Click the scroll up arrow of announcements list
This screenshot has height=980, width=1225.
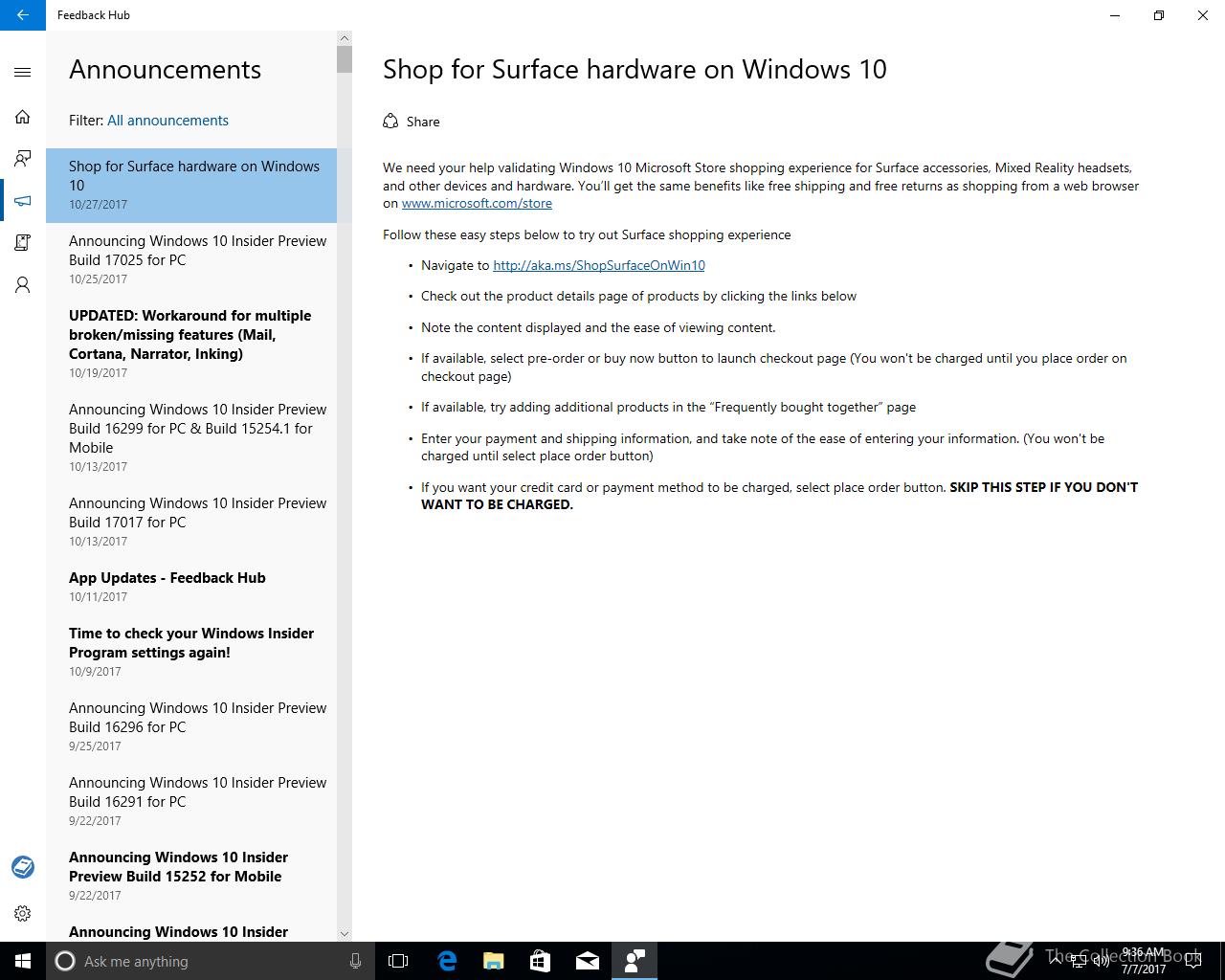click(345, 38)
